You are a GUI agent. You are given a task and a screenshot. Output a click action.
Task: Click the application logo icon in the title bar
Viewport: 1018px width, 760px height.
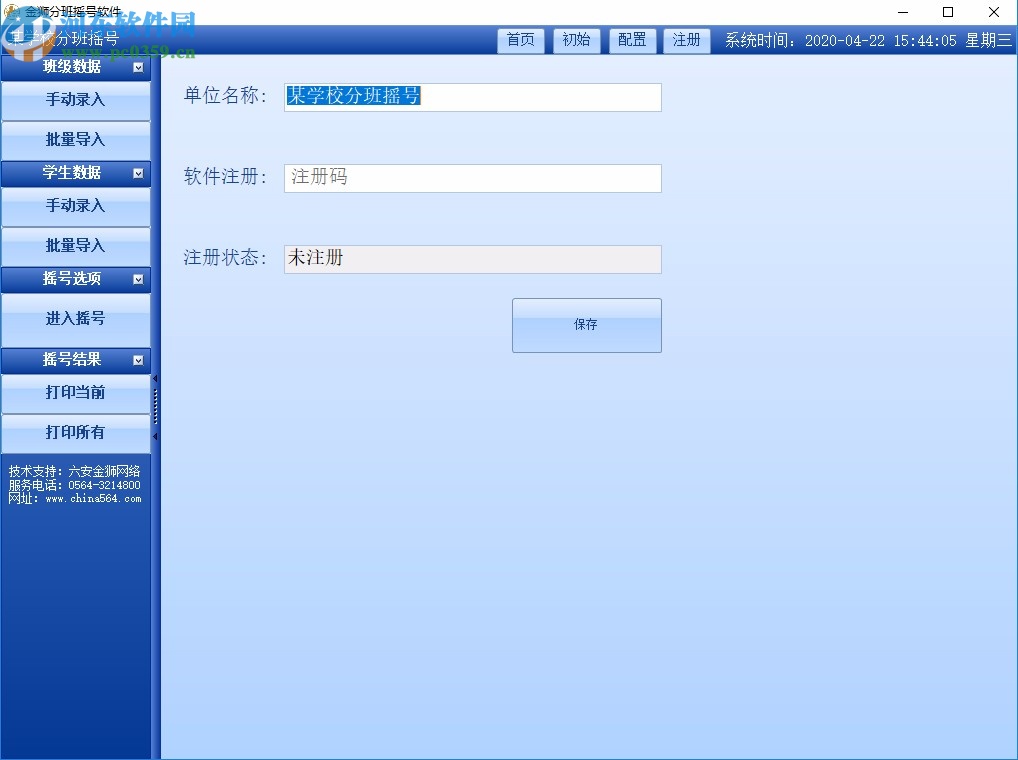coord(12,10)
